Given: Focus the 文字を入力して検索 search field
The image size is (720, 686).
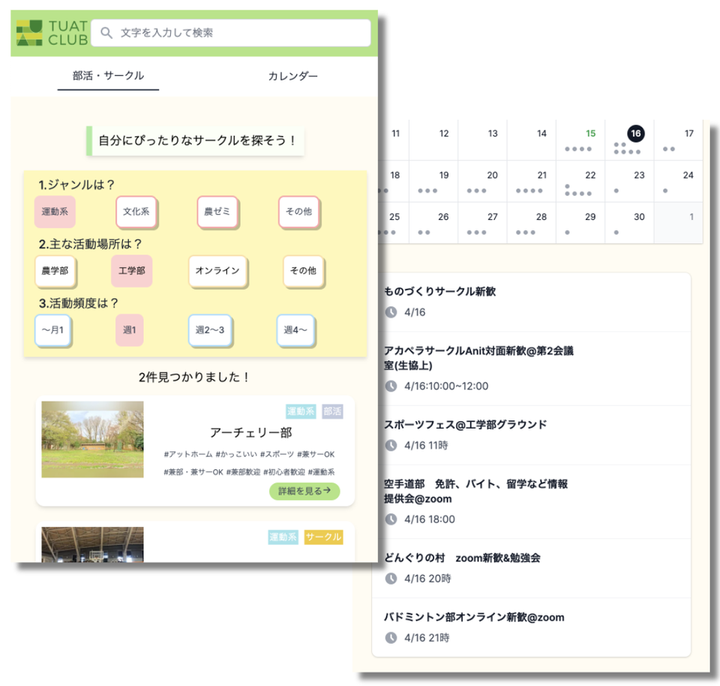Looking at the screenshot, I should (231, 33).
